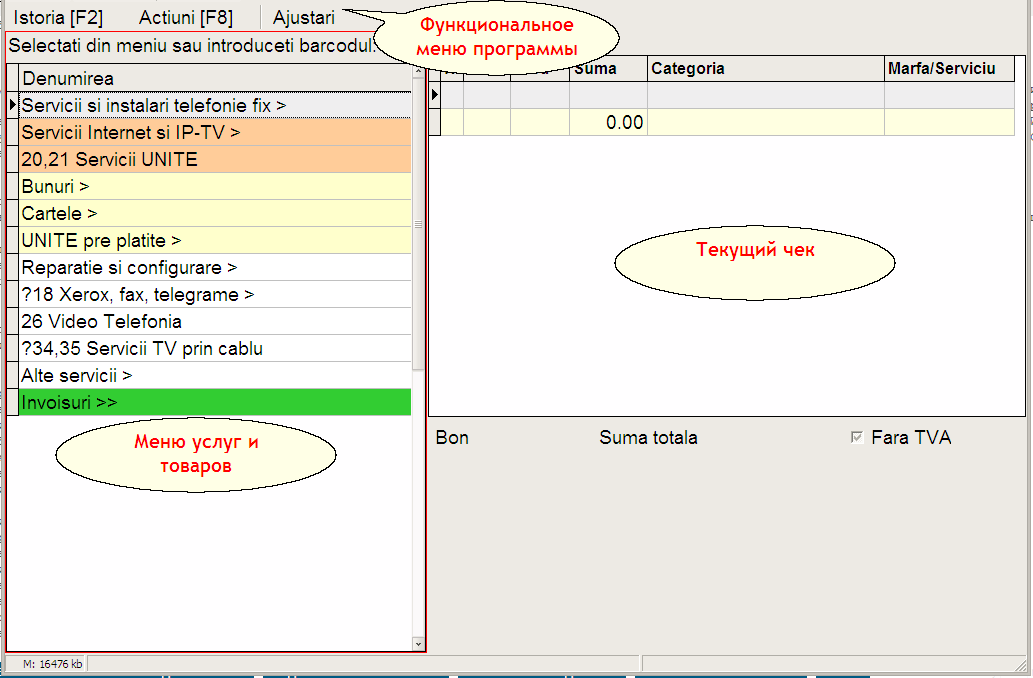Image resolution: width=1033 pixels, height=678 pixels.
Task: Select ?18 Xerox, fax, telegrame entry
Action: (x=215, y=295)
